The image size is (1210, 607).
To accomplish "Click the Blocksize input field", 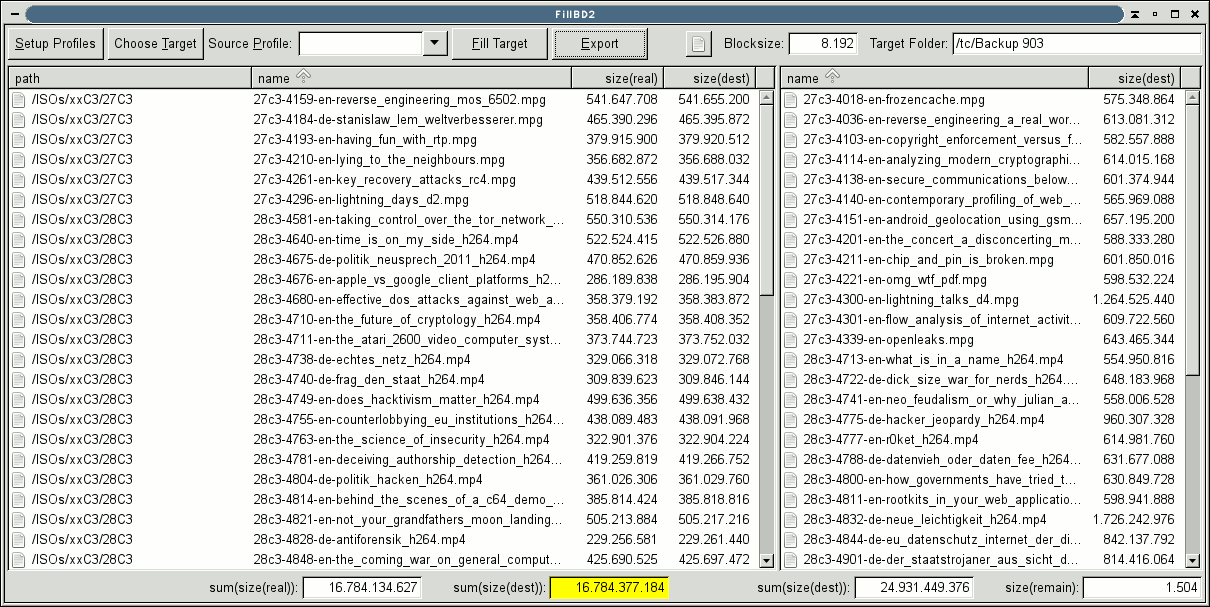I will coord(823,44).
